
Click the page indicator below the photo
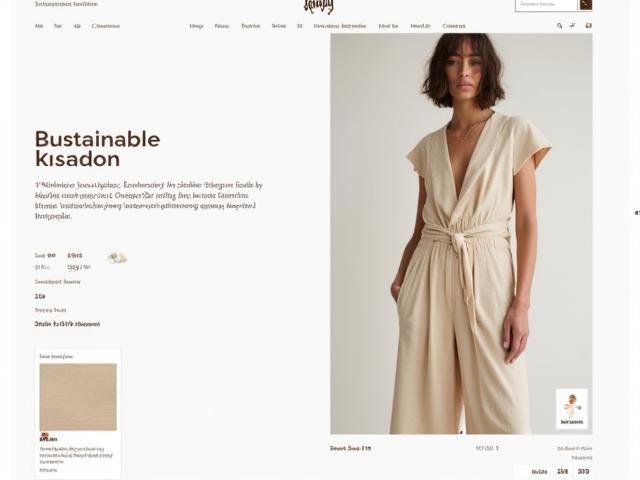point(487,448)
